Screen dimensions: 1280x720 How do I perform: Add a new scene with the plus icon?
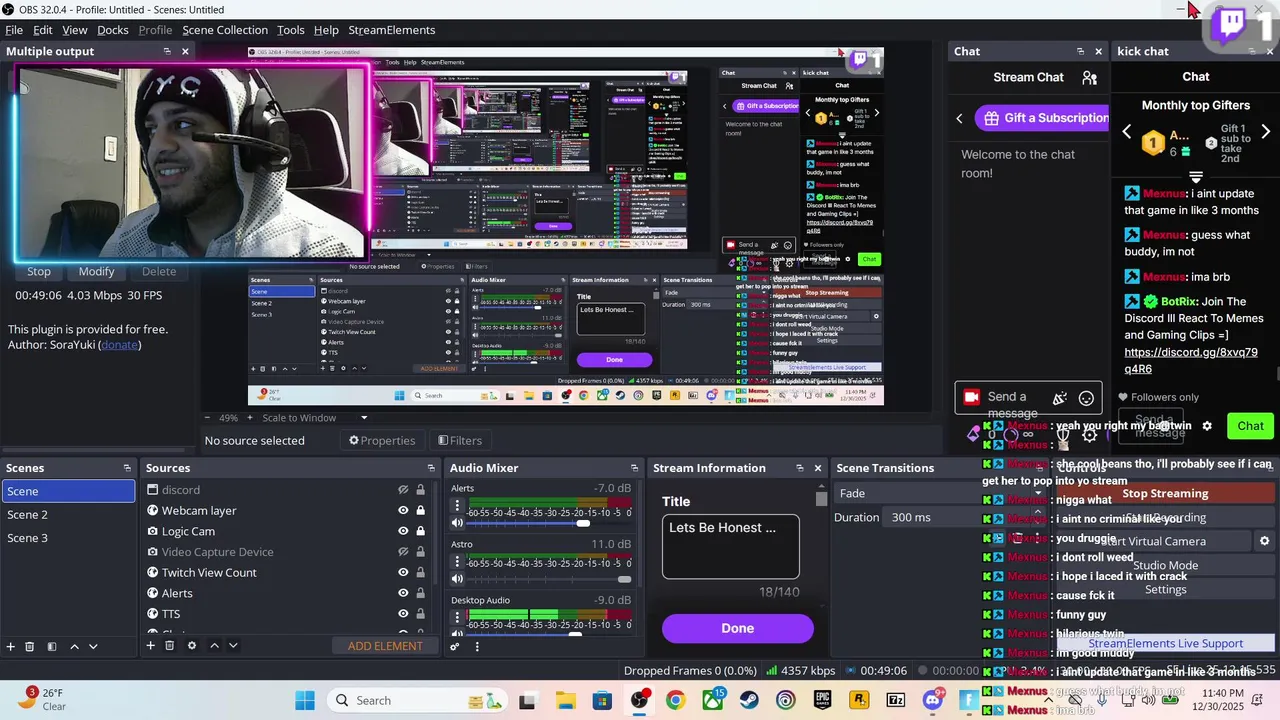11,646
